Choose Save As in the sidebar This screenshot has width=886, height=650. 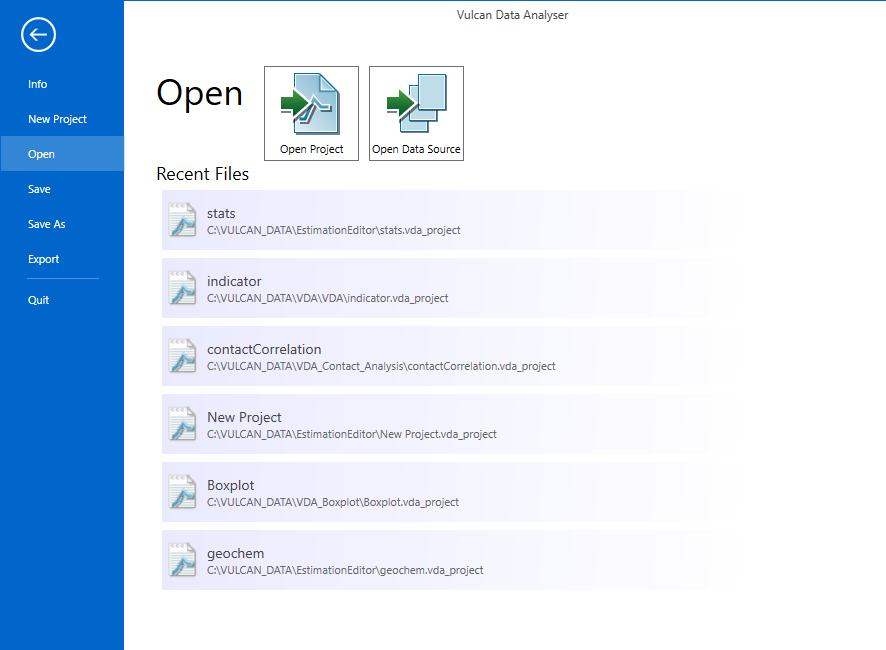pos(62,224)
